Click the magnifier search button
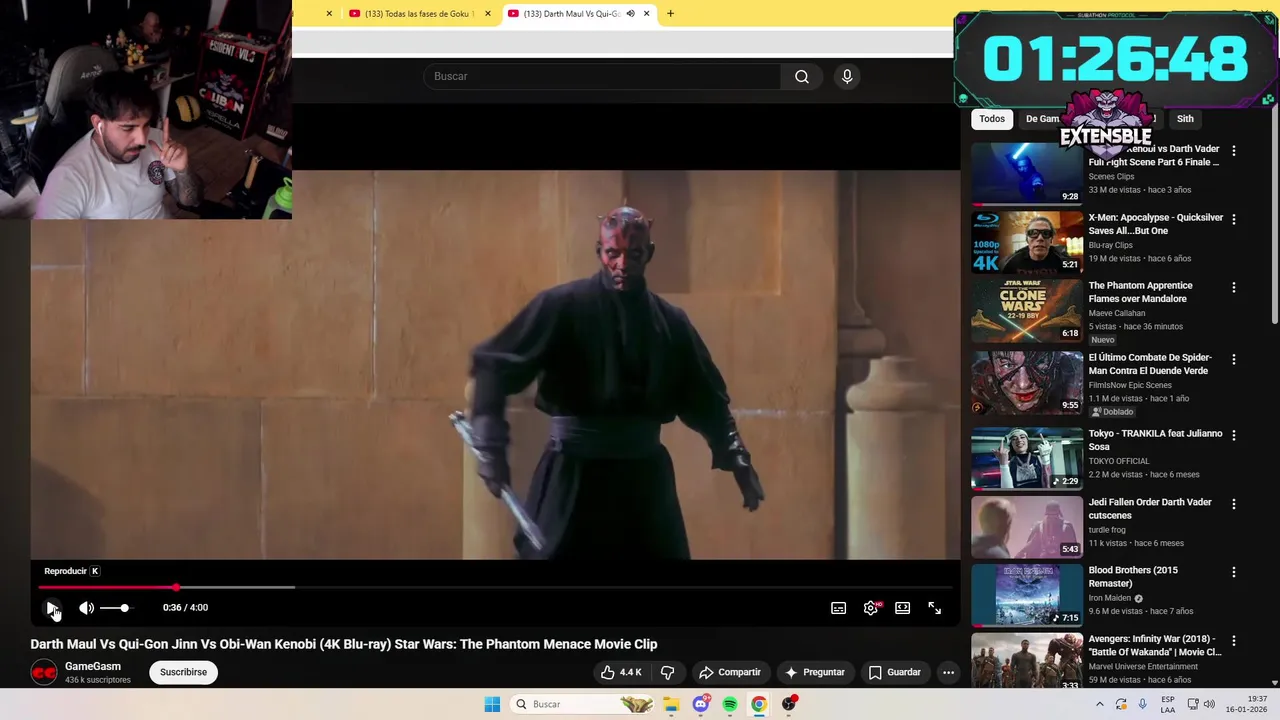The width and height of the screenshot is (1280, 720). pyautogui.click(x=802, y=76)
